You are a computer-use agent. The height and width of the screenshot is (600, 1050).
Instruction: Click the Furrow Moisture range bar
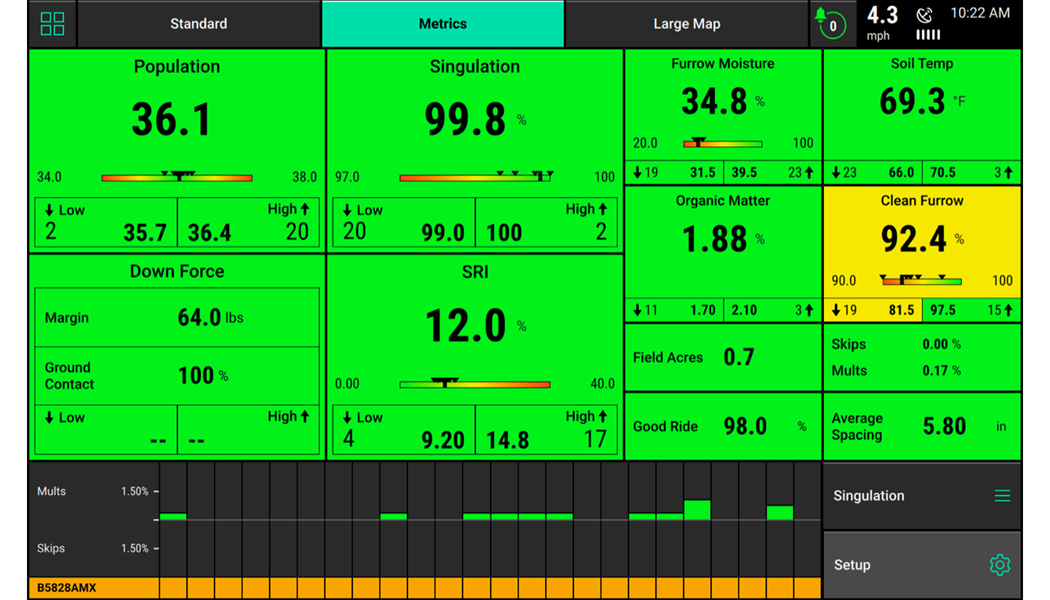click(722, 144)
